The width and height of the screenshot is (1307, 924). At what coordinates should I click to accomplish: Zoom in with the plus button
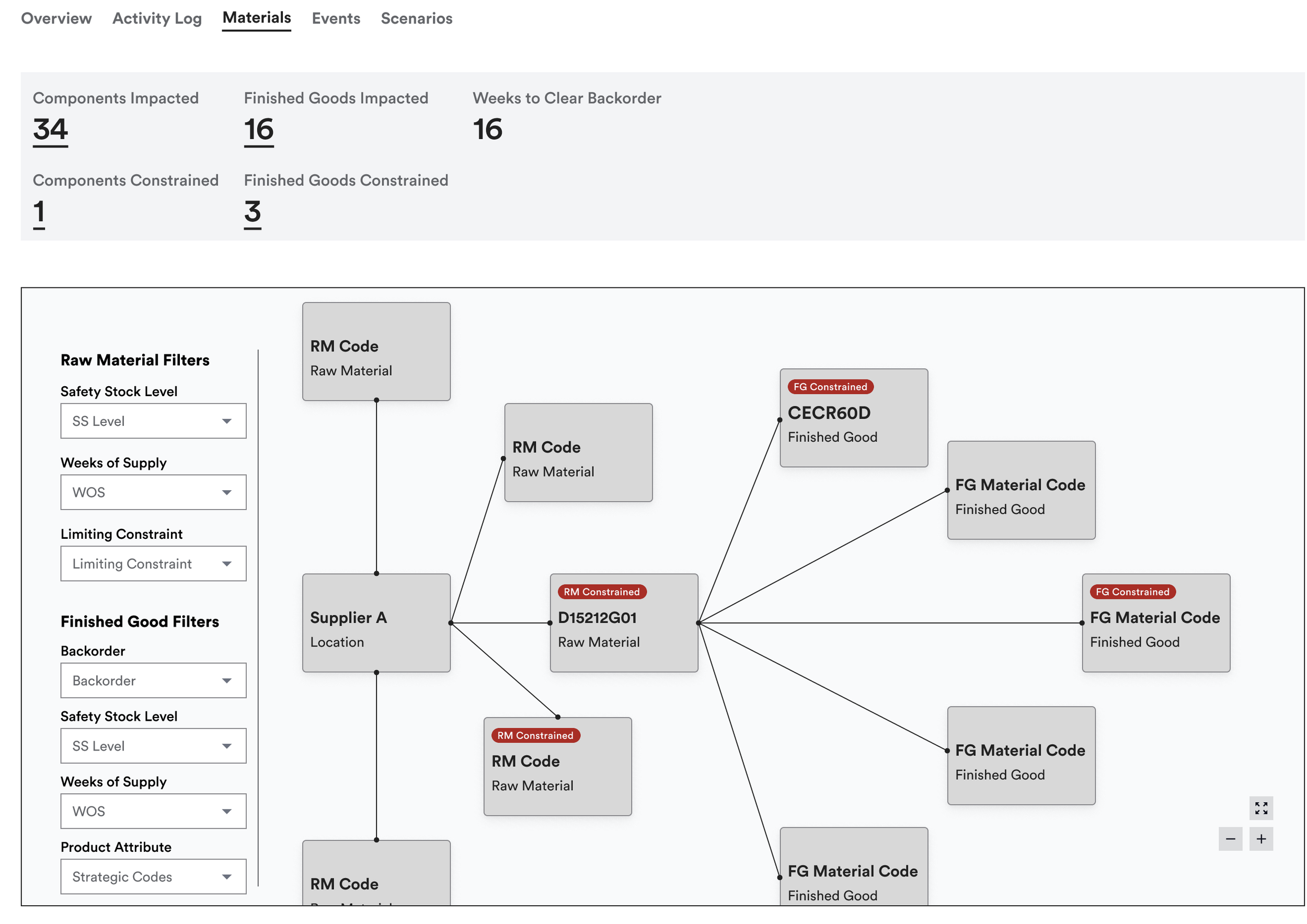(1261, 839)
